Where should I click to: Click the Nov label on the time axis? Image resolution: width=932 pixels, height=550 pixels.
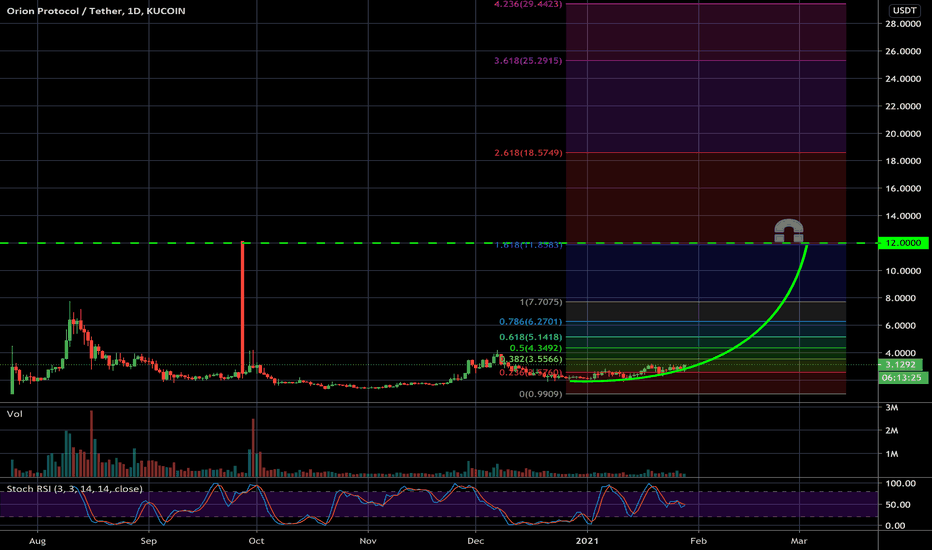(368, 540)
